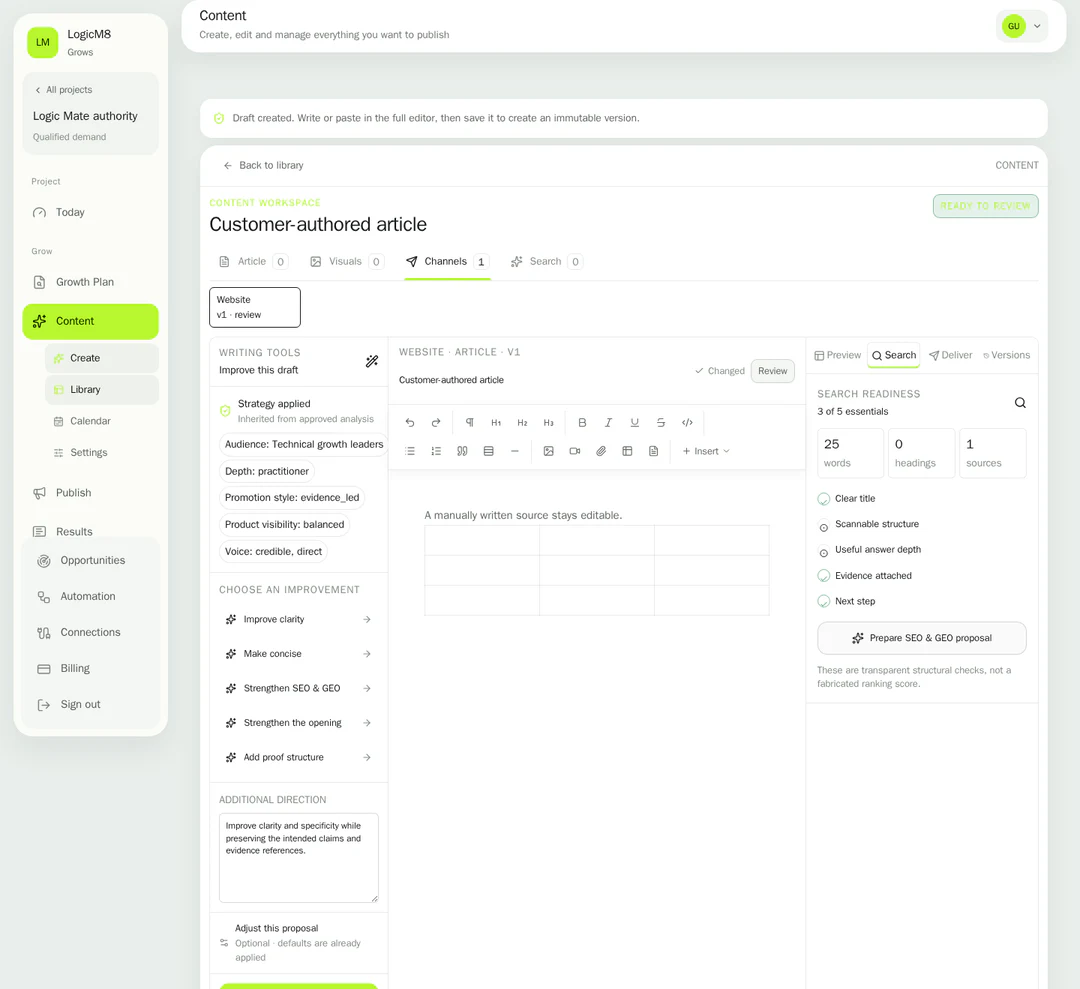Insert a numbered list
Viewport: 1080px width, 989px height.
pyautogui.click(x=436, y=451)
